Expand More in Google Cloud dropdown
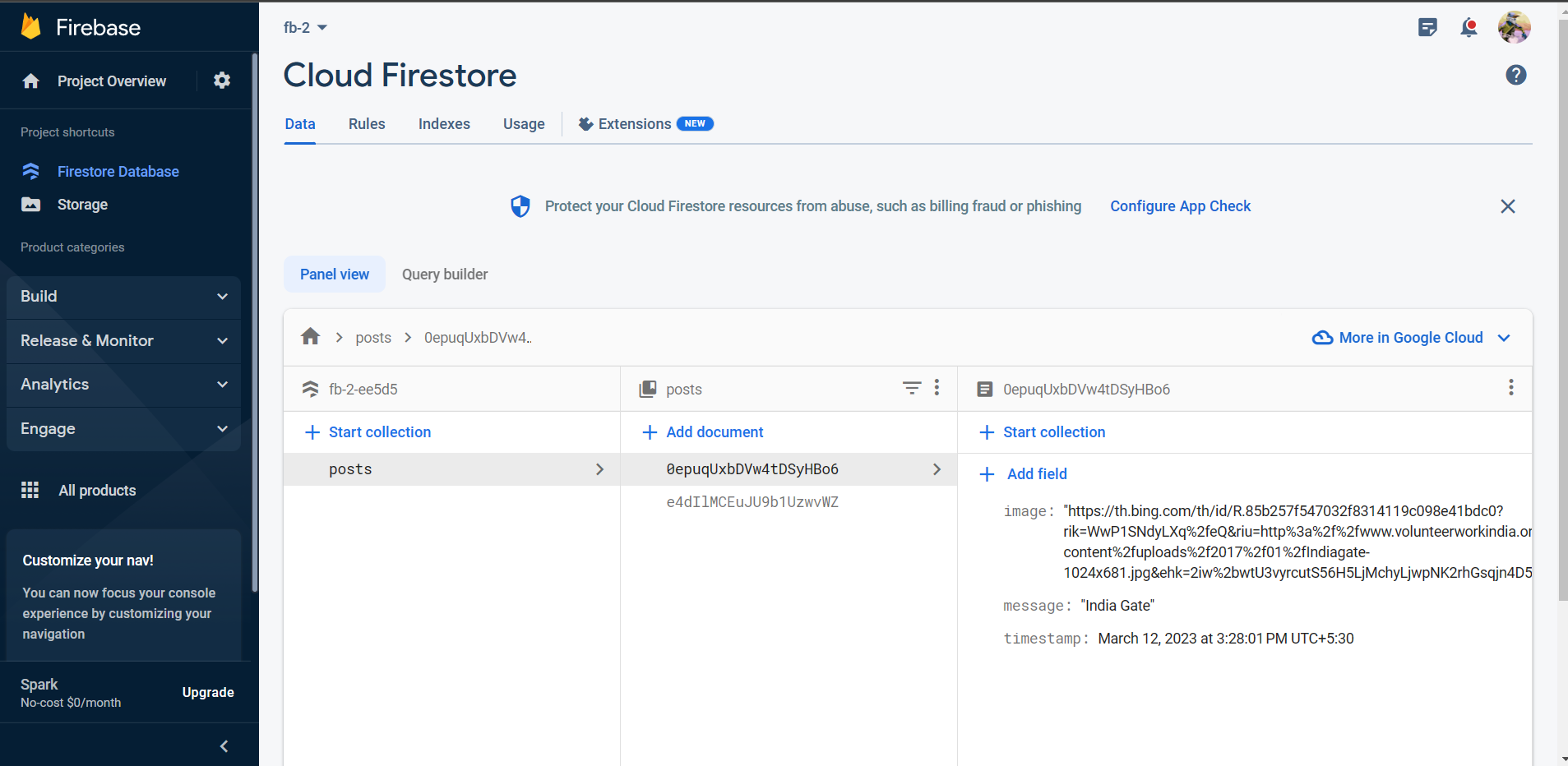1568x766 pixels. tap(1505, 338)
